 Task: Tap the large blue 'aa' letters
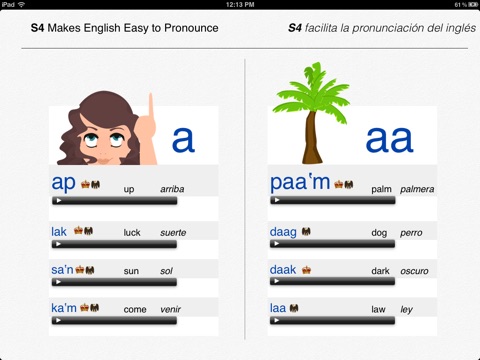[x=389, y=140]
